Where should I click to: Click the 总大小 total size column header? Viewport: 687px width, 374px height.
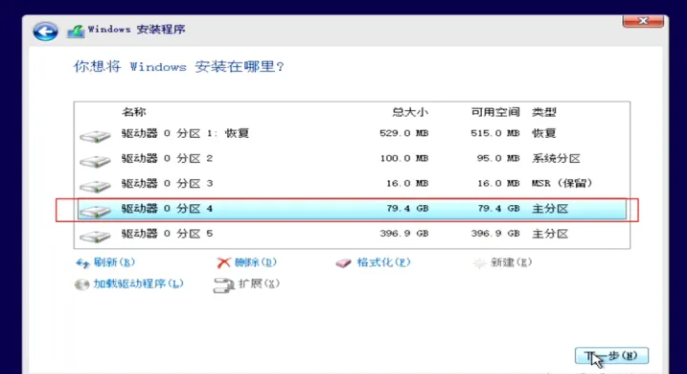[x=409, y=112]
